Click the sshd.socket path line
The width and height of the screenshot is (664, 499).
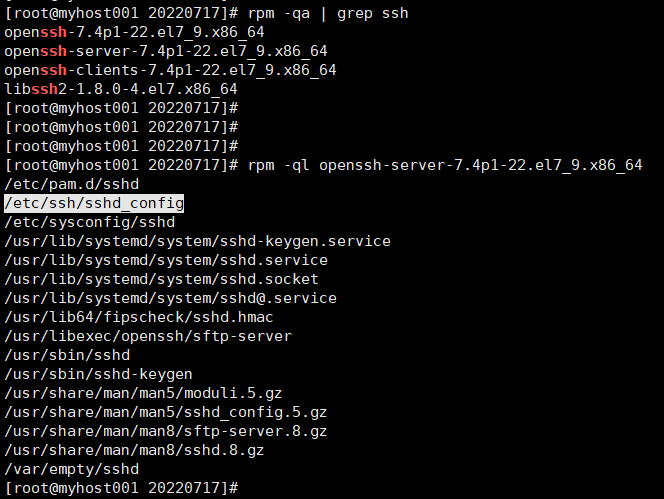[x=161, y=279]
